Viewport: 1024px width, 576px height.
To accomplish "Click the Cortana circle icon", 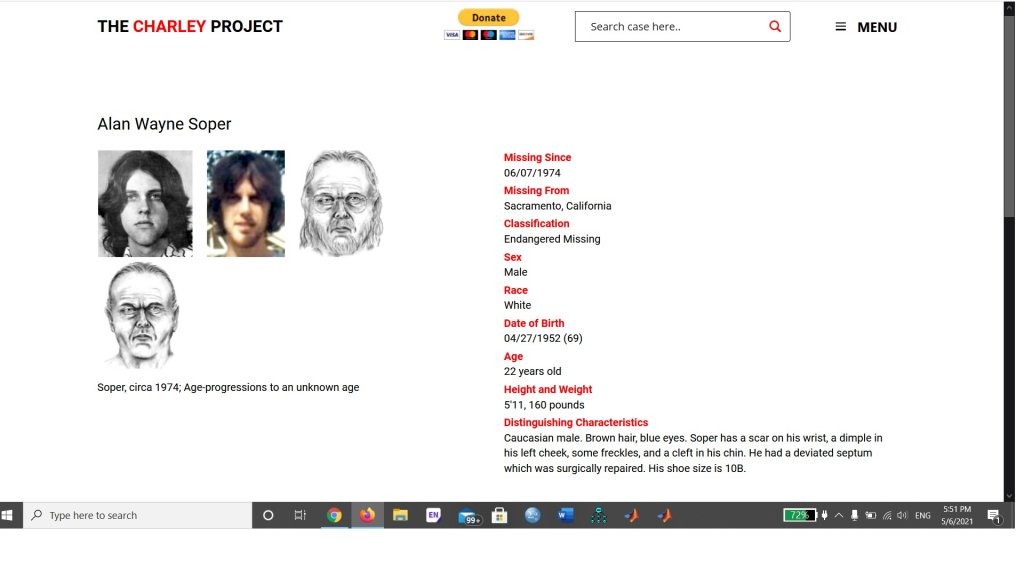I will [x=268, y=515].
